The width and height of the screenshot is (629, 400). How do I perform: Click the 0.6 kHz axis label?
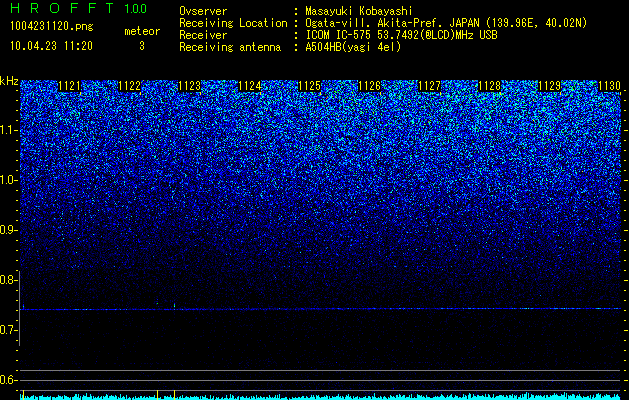click(7, 380)
